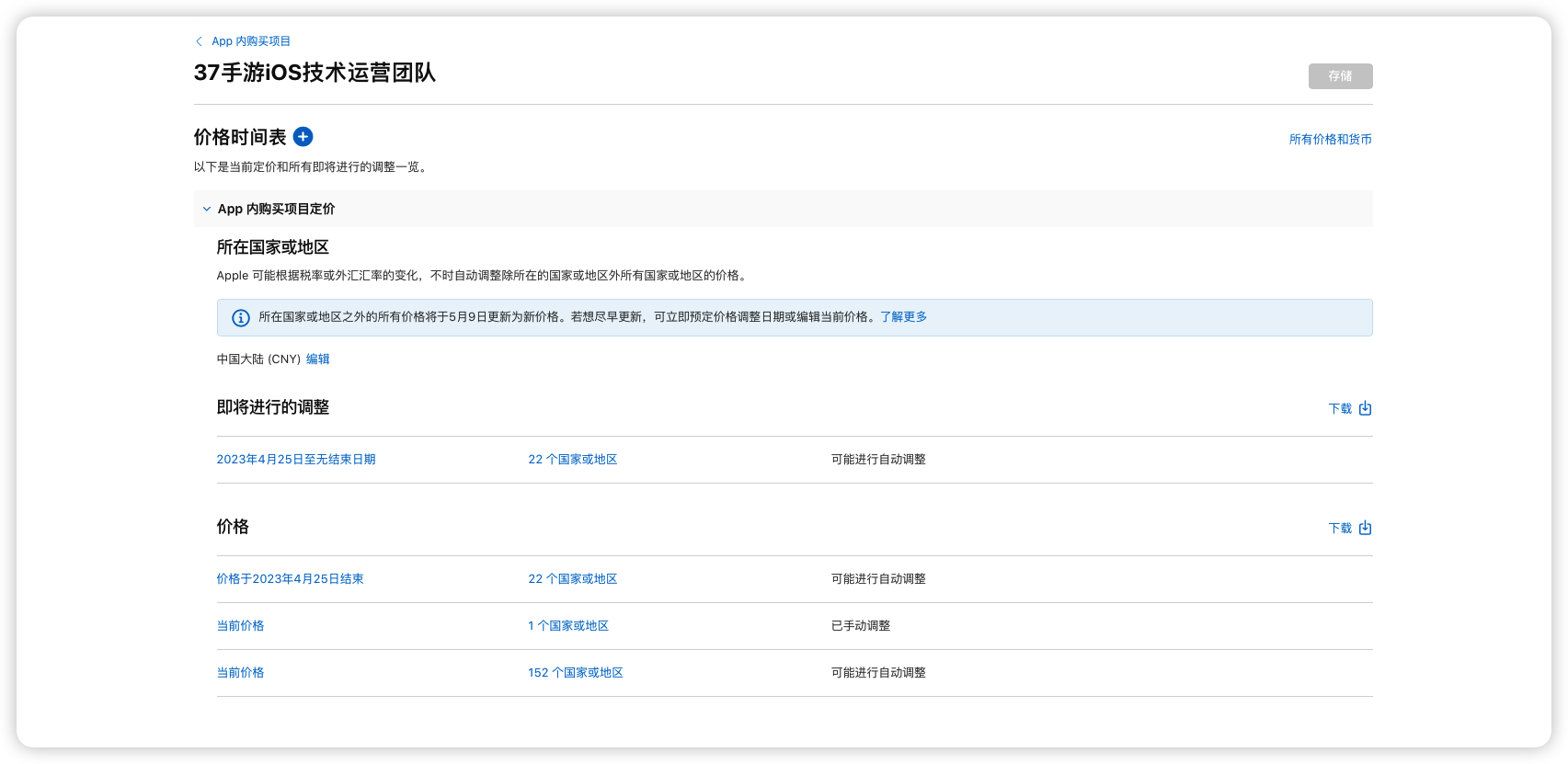
Task: Open 价格于2023年4月25日结束 entry
Action: 290,579
